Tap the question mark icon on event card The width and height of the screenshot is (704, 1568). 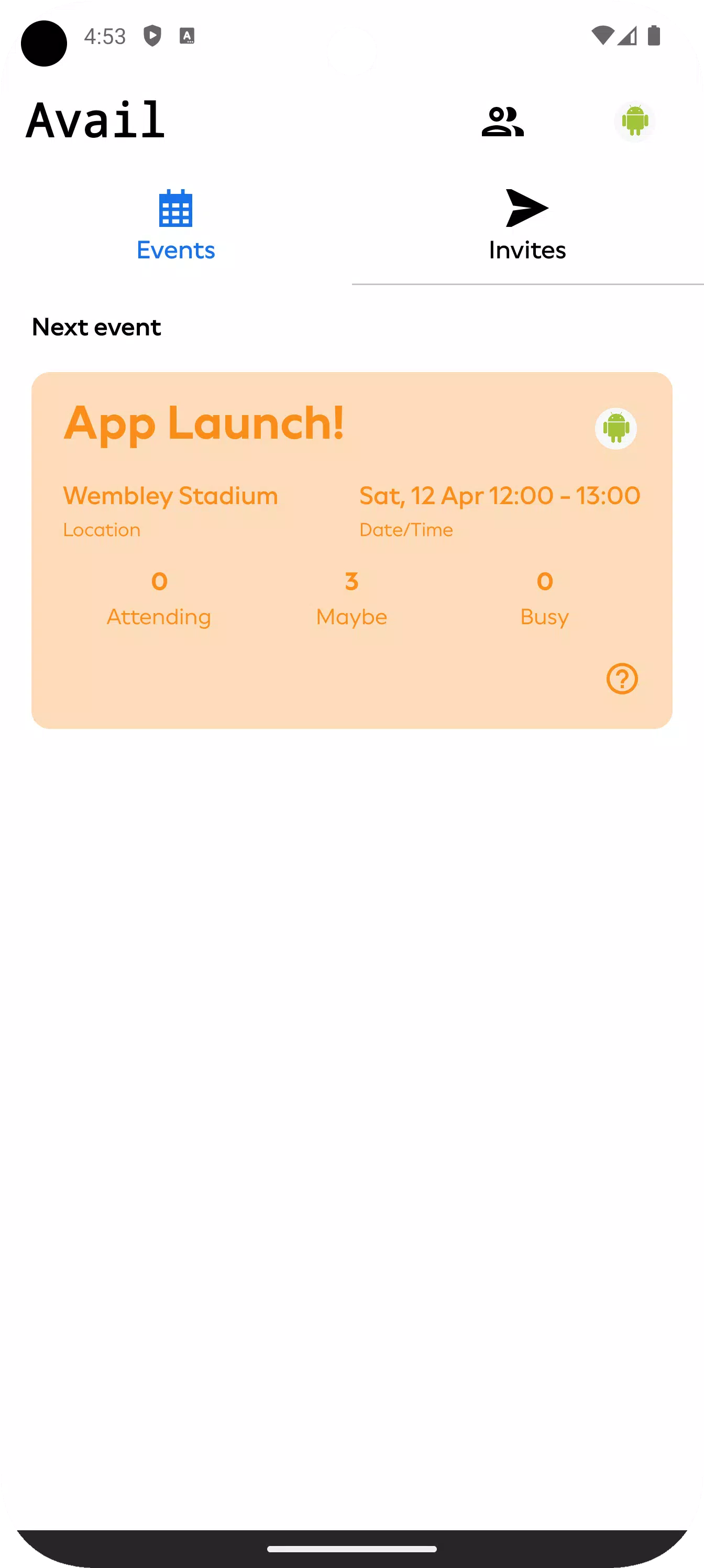click(x=622, y=679)
